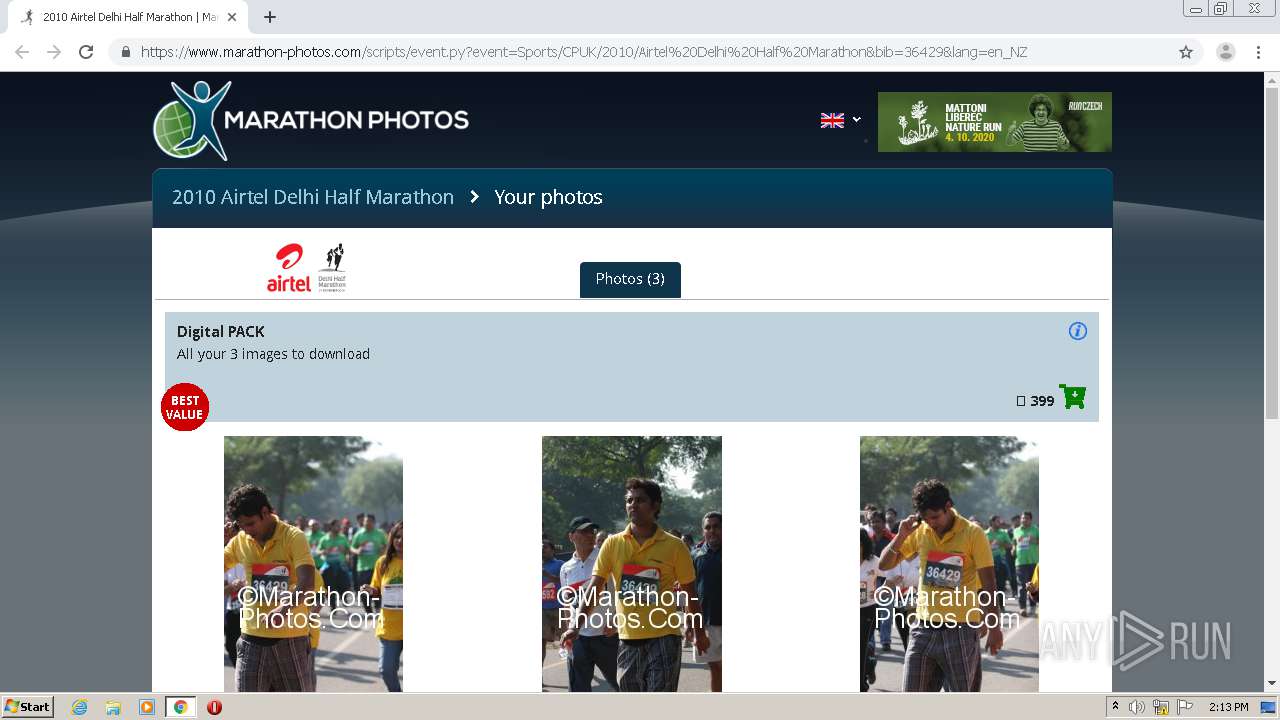
Task: Go forward in browser history
Action: pyautogui.click(x=54, y=52)
